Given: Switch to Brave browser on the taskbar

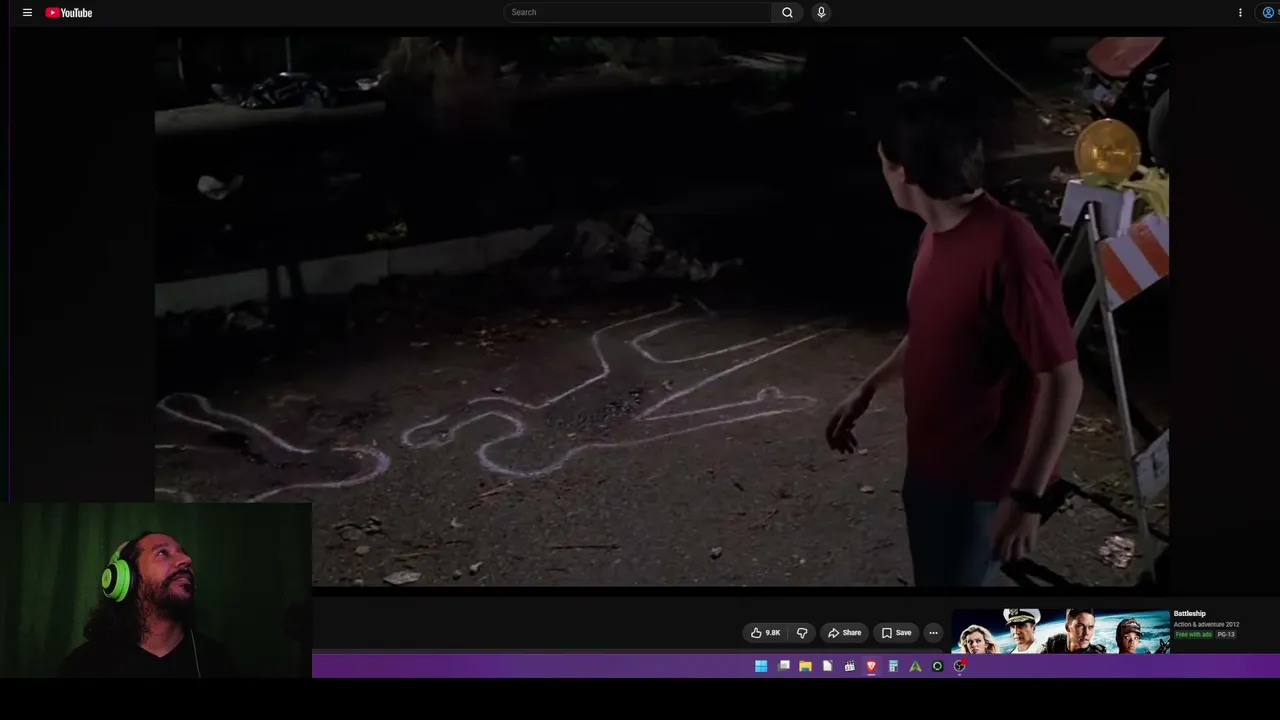Looking at the screenshot, I should click(871, 666).
